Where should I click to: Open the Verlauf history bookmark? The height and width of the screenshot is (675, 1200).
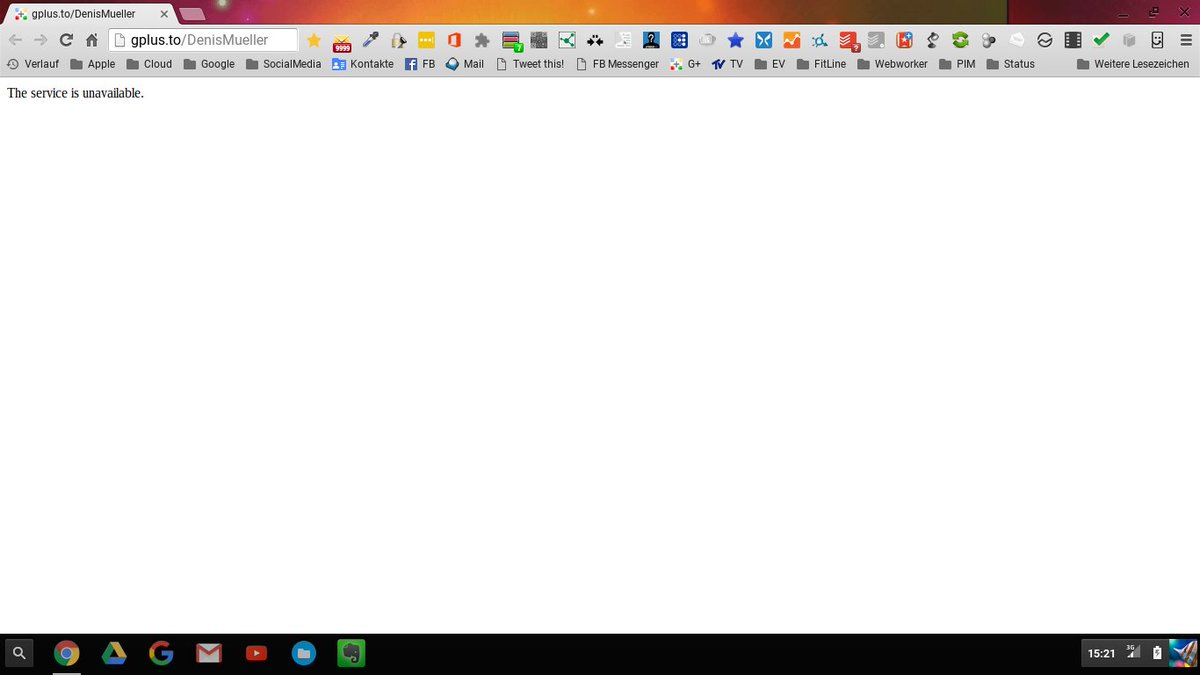coord(32,64)
